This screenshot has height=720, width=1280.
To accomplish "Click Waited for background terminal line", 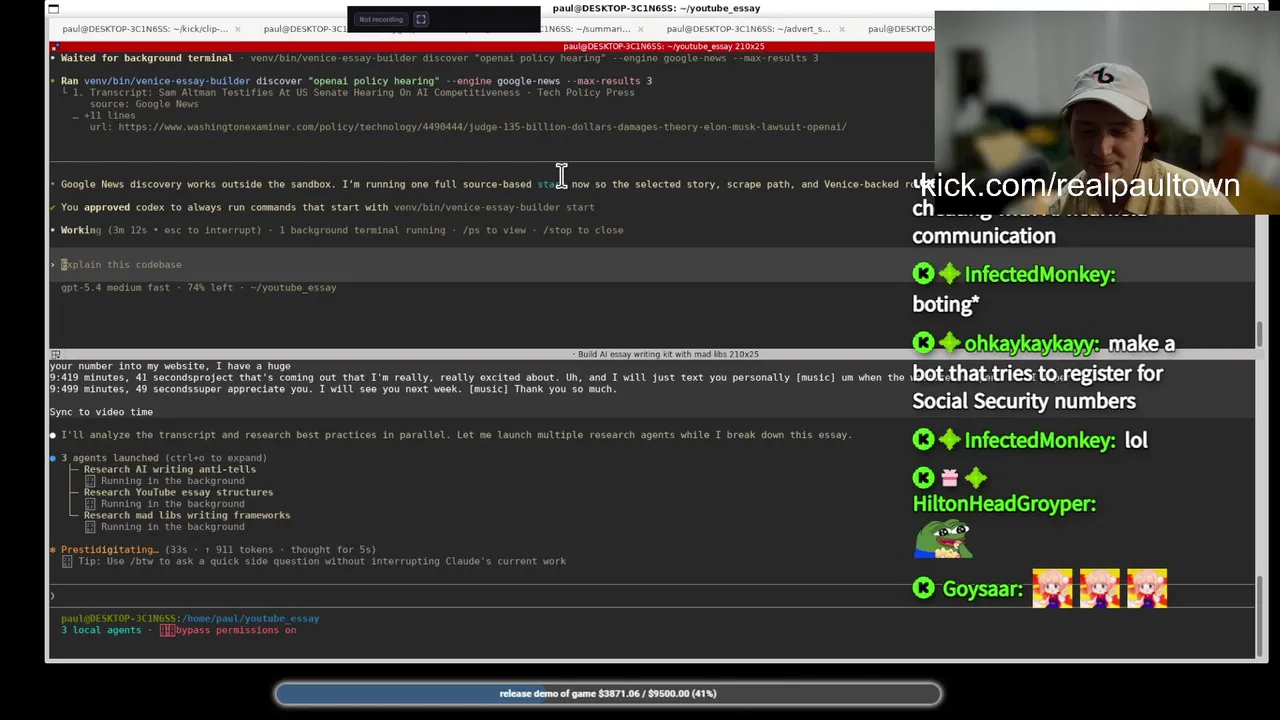I will (434, 58).
